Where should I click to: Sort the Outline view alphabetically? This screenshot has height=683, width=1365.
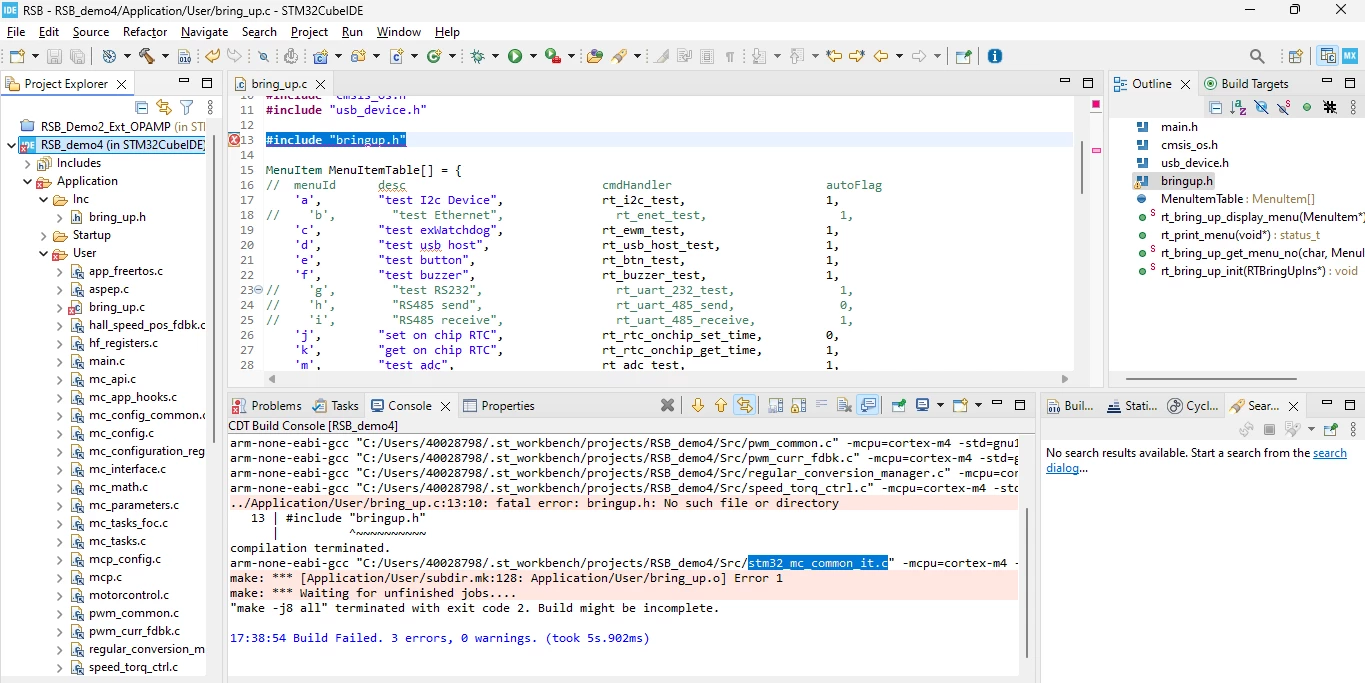1238,107
